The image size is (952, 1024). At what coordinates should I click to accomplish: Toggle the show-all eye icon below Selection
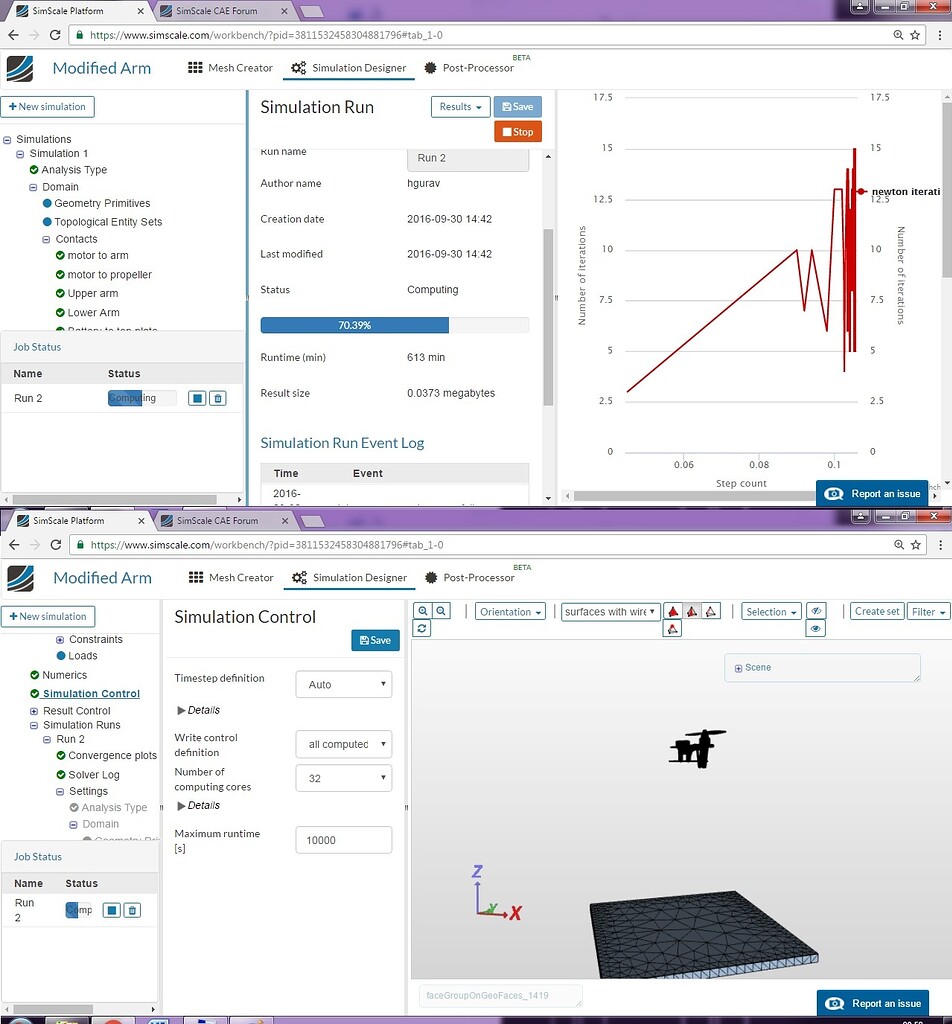(815, 627)
